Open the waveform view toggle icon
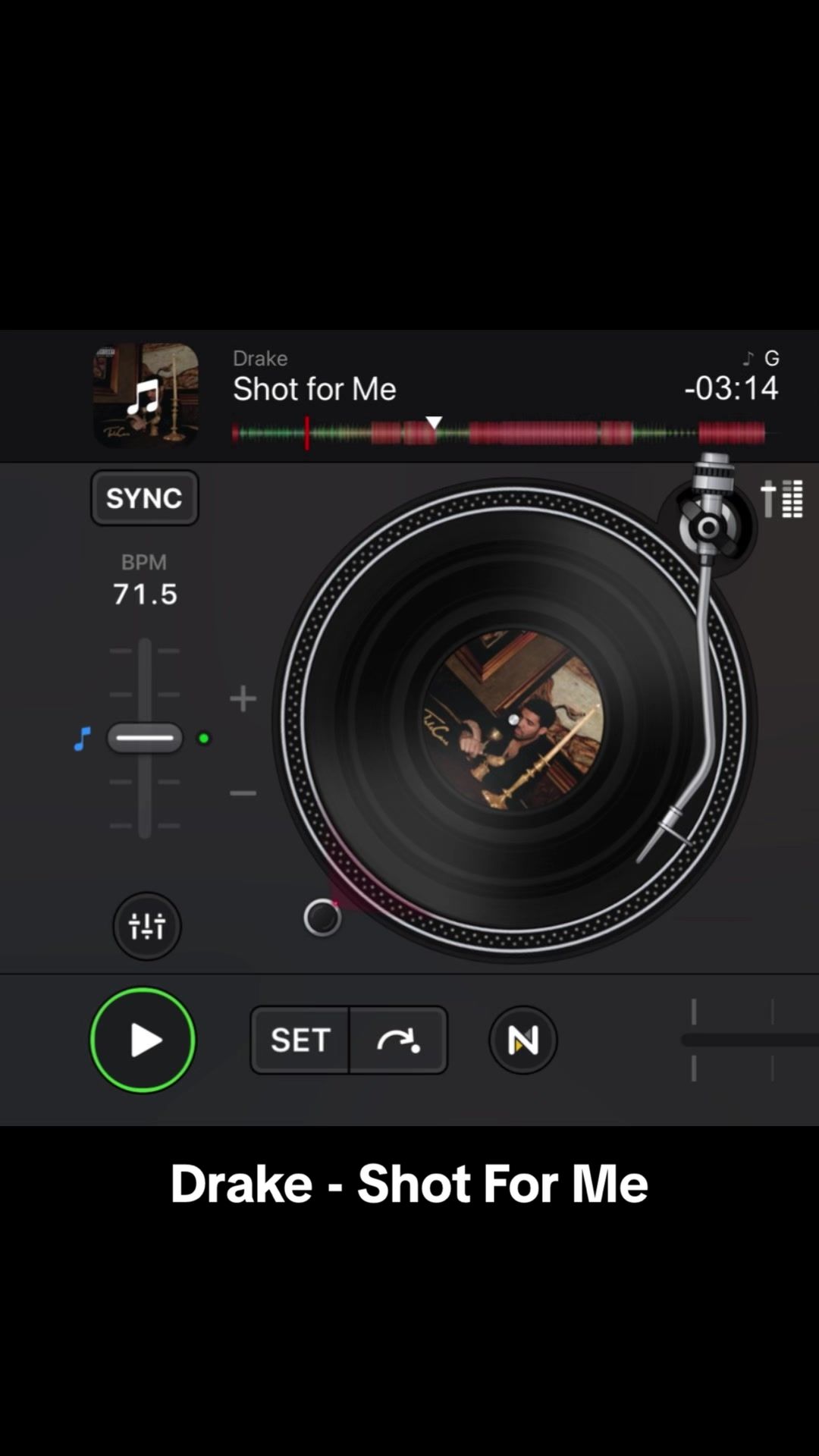Screen dimensions: 819x1456 coord(782,498)
